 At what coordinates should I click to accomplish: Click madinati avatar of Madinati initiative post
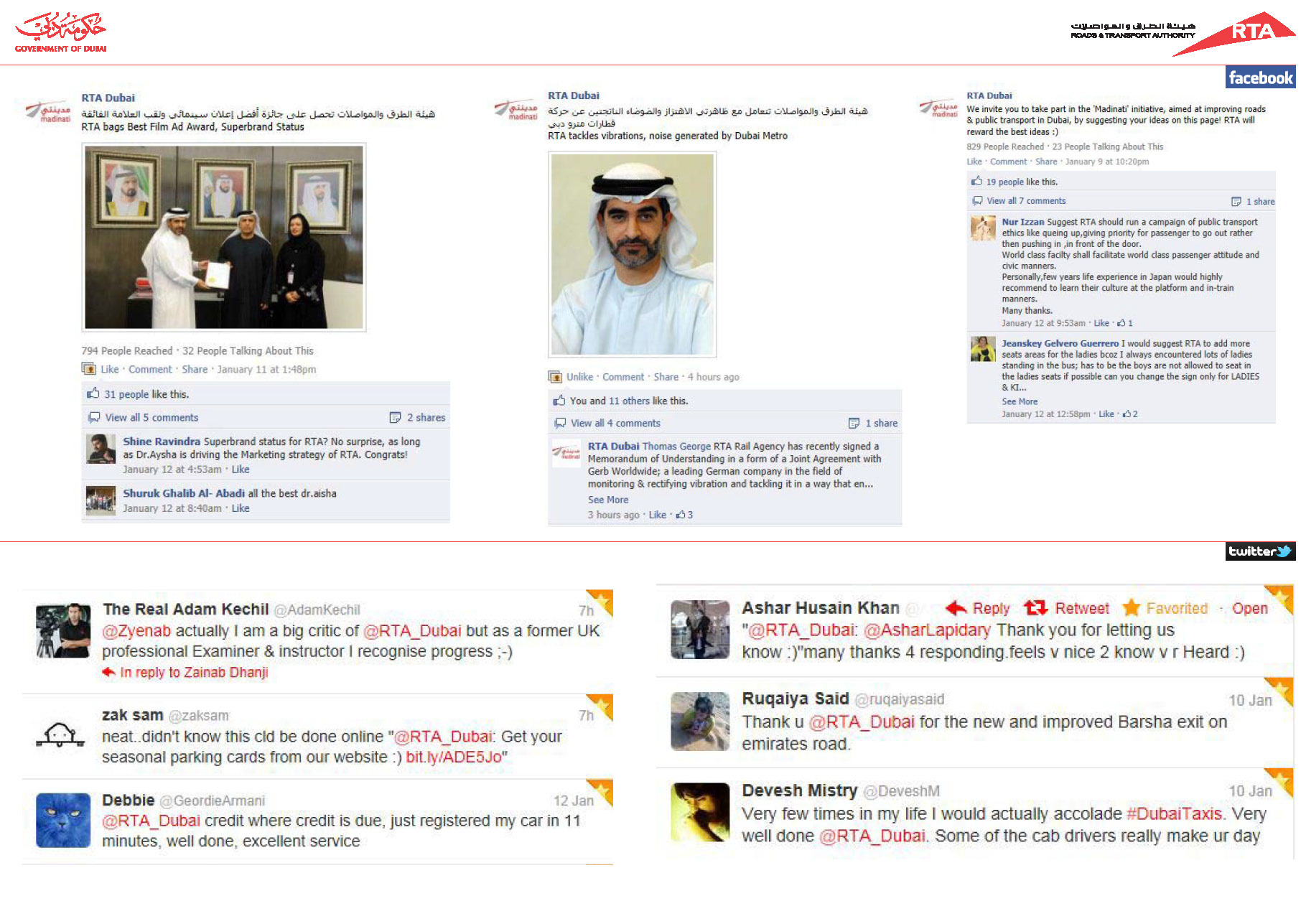click(x=938, y=108)
